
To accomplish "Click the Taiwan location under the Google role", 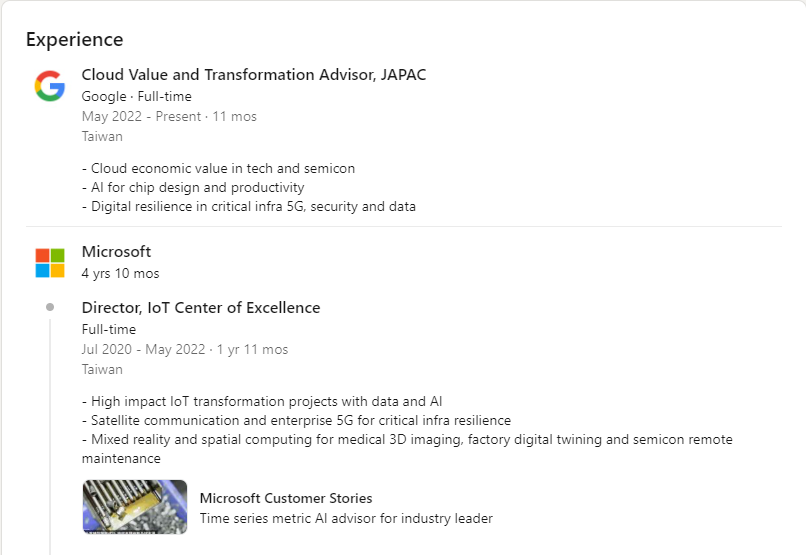I will coord(102,137).
